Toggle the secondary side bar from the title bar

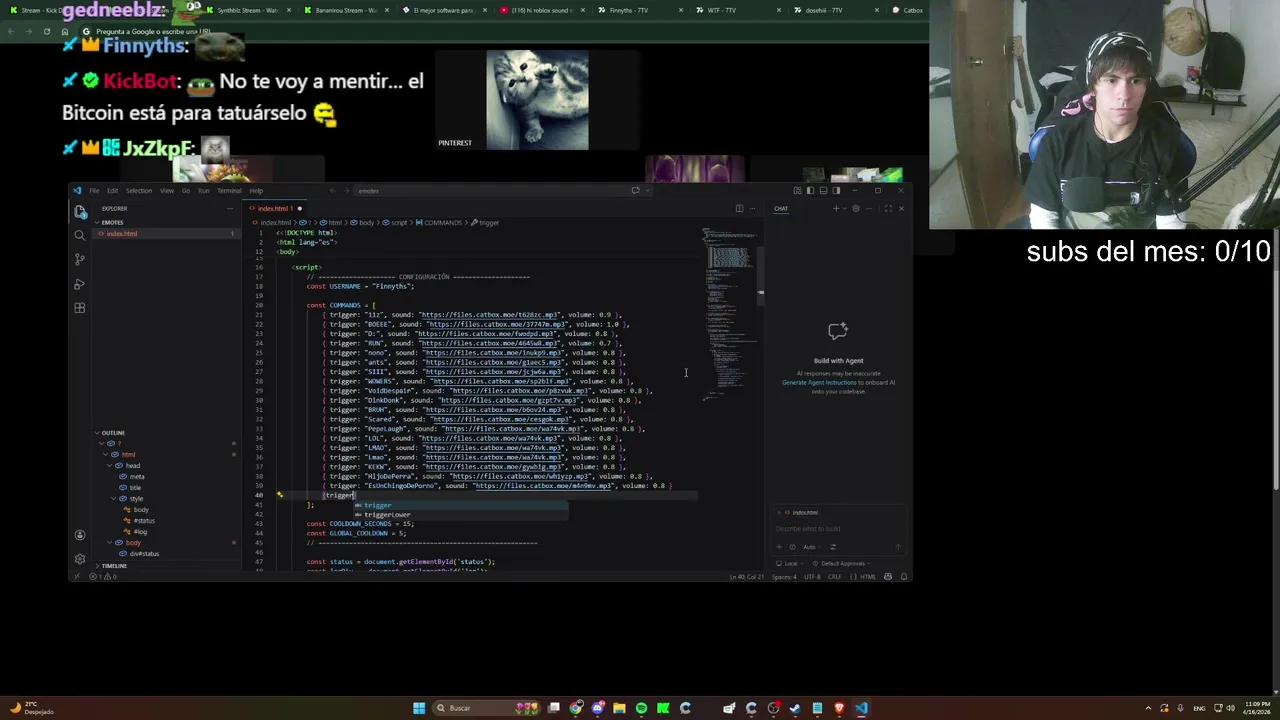836,191
